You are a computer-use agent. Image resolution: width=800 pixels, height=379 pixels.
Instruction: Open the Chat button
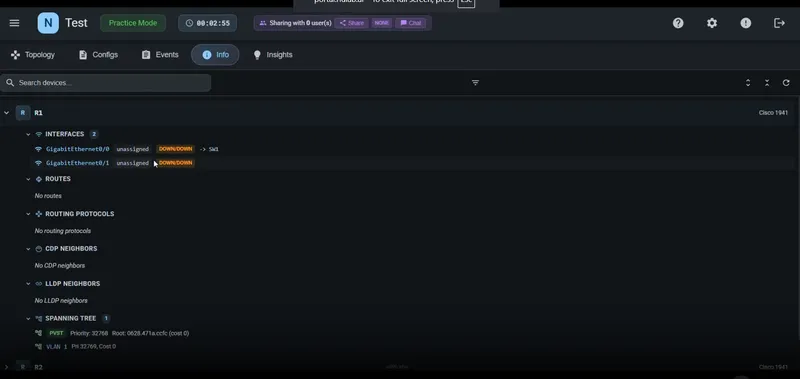click(411, 23)
